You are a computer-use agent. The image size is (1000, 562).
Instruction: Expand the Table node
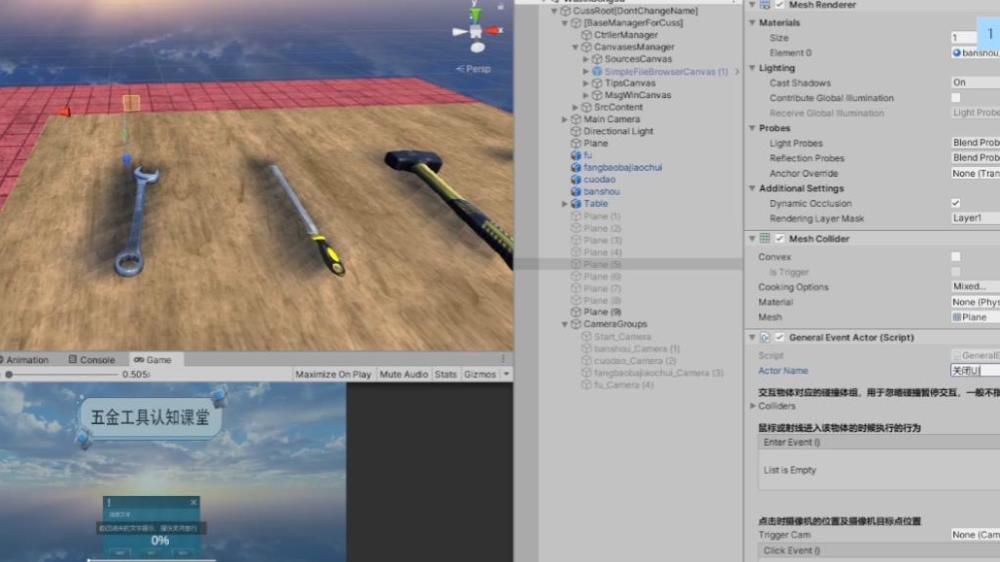(565, 203)
